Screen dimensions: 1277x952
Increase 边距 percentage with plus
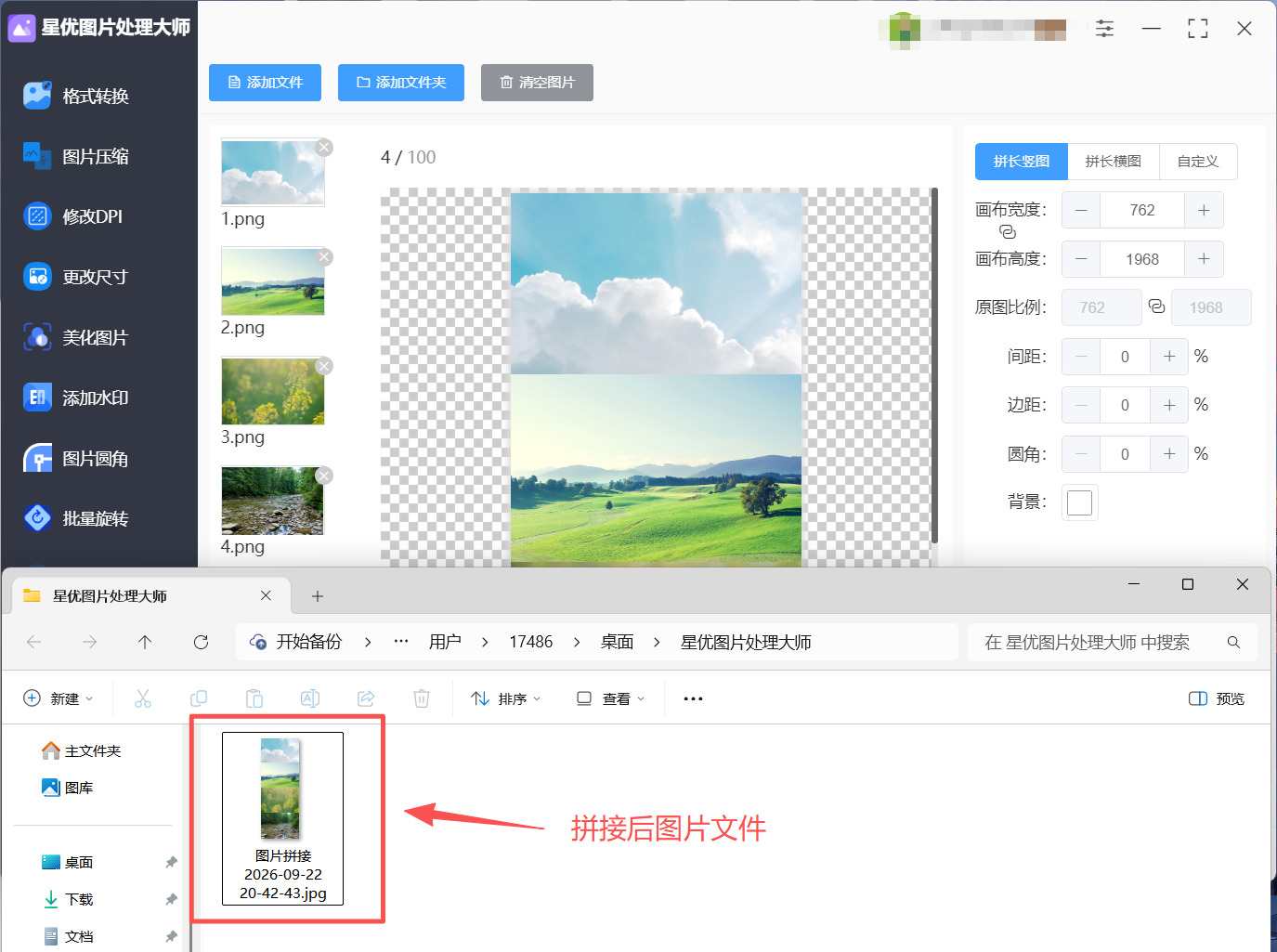(1169, 405)
